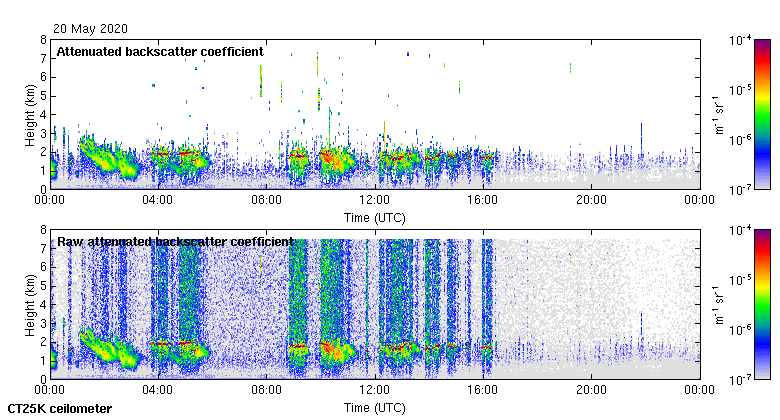Viewport: 780px width, 420px height.
Task: Click the 10-5 label on the top colorbar
Action: 740,90
